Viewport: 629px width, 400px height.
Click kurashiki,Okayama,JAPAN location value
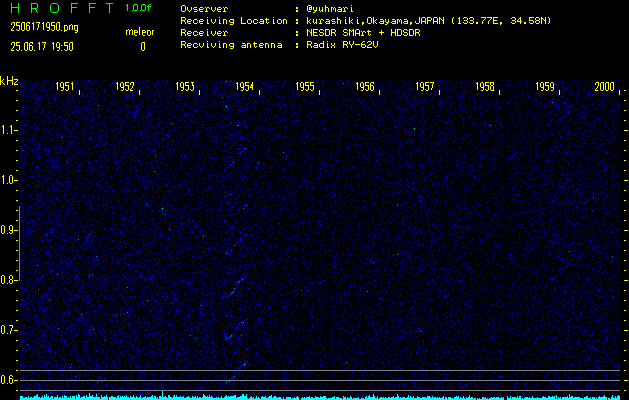coord(428,21)
